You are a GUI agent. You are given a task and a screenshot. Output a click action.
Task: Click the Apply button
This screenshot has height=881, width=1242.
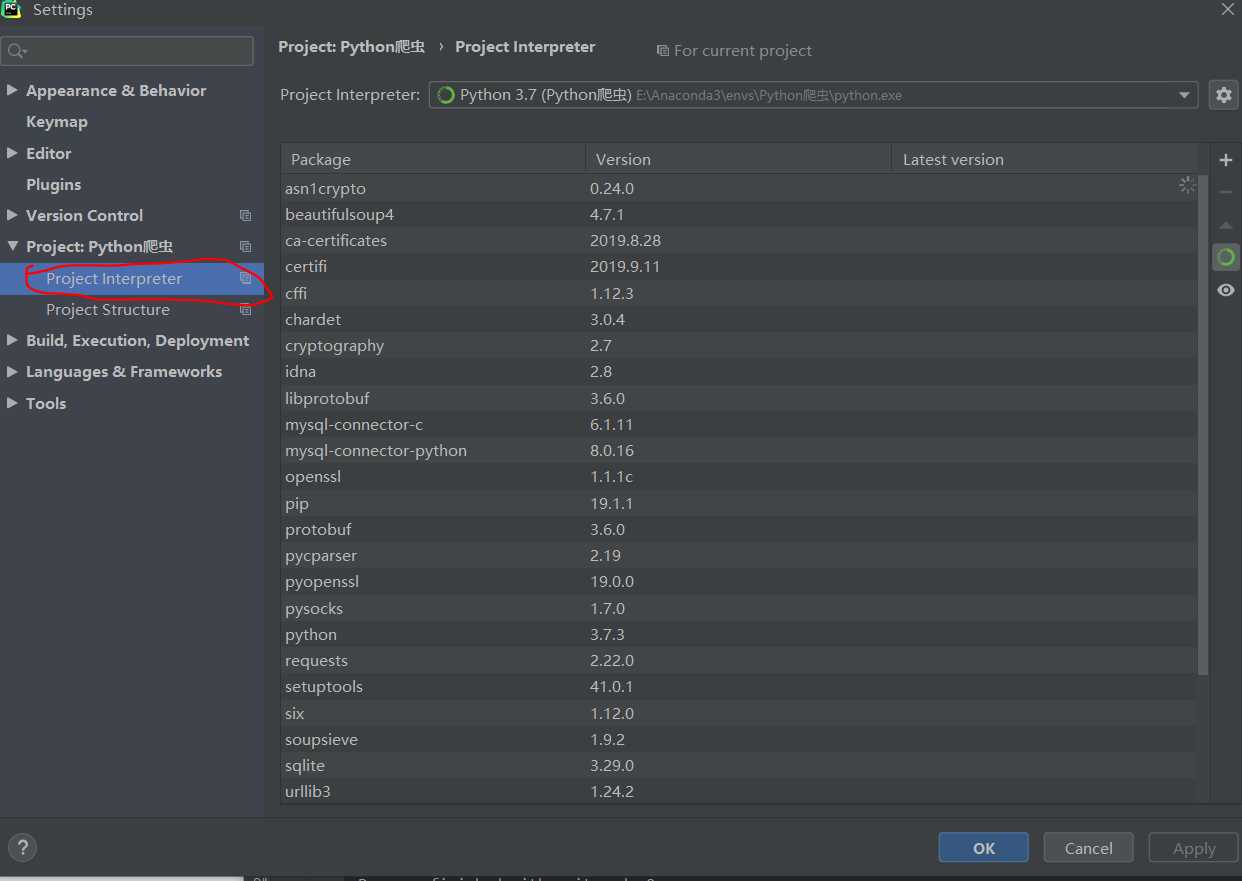pyautogui.click(x=1194, y=848)
